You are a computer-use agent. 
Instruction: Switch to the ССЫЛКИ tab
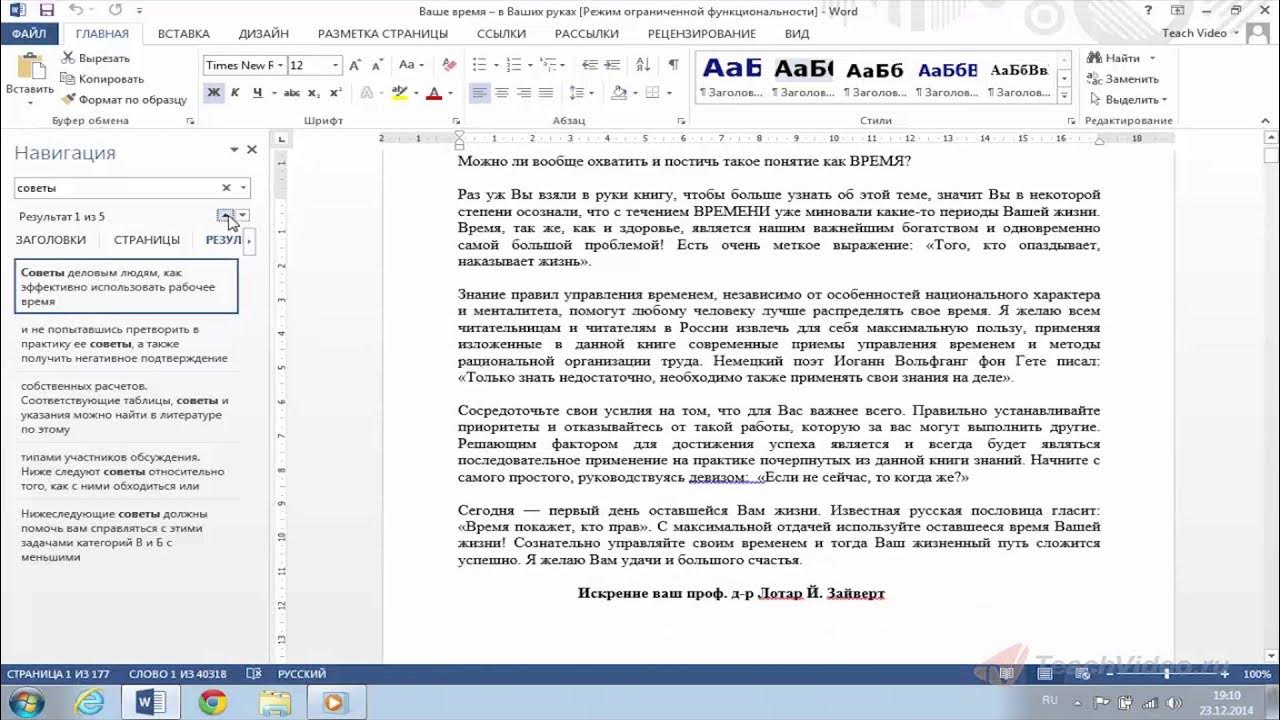click(502, 34)
